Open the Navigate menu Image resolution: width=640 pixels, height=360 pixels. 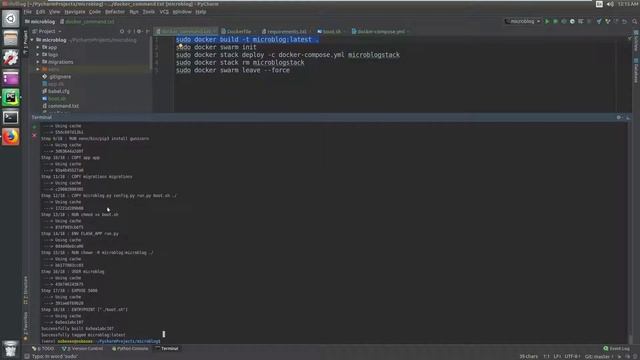click(x=75, y=12)
